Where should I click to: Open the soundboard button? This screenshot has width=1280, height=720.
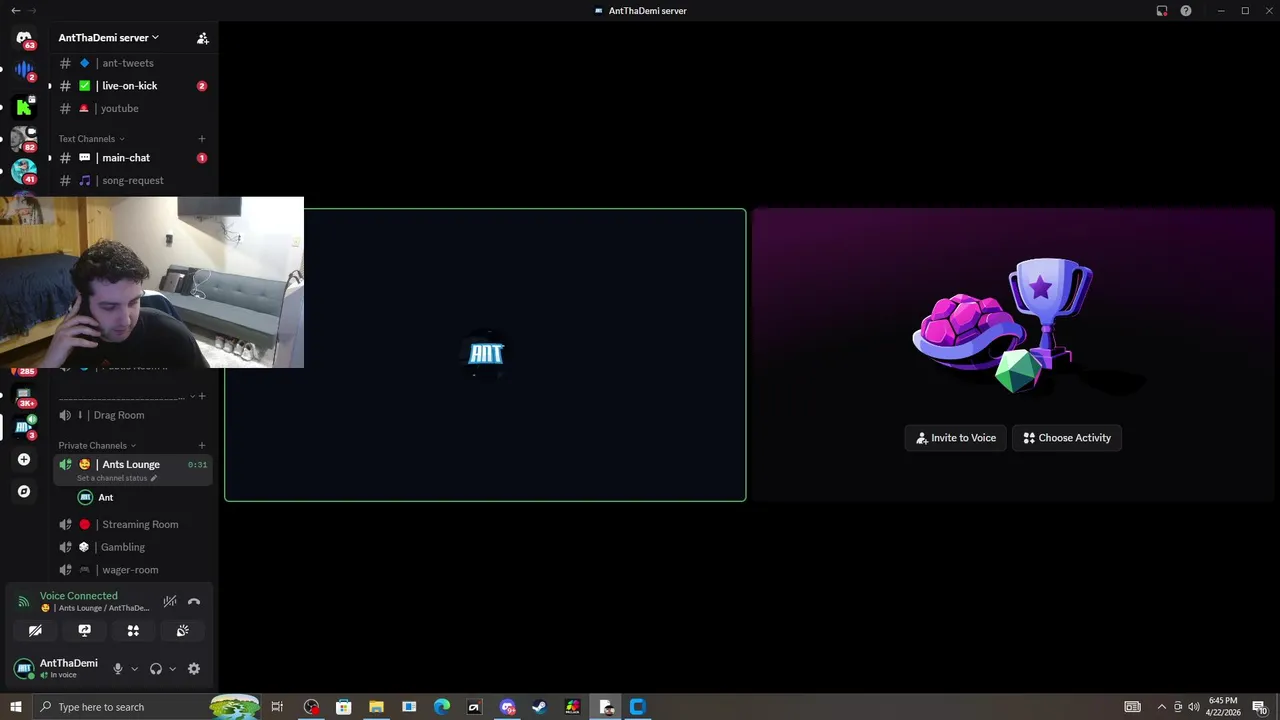(182, 631)
